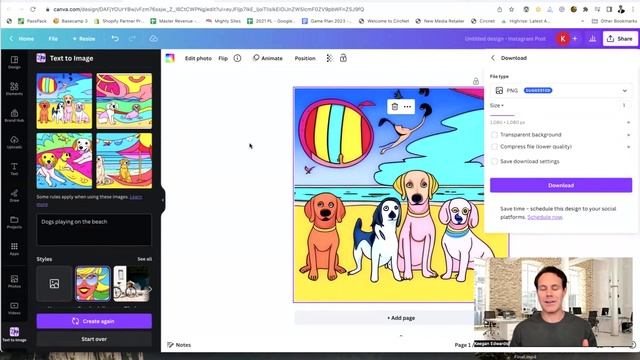Open the Apps sidebar tab
This screenshot has height=360, width=640.
click(14, 249)
